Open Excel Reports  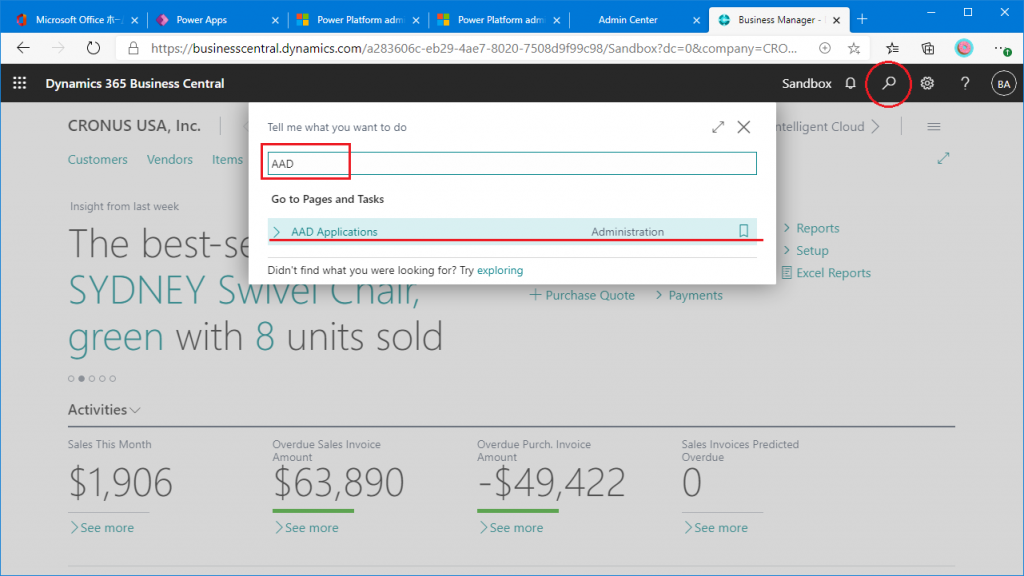826,273
